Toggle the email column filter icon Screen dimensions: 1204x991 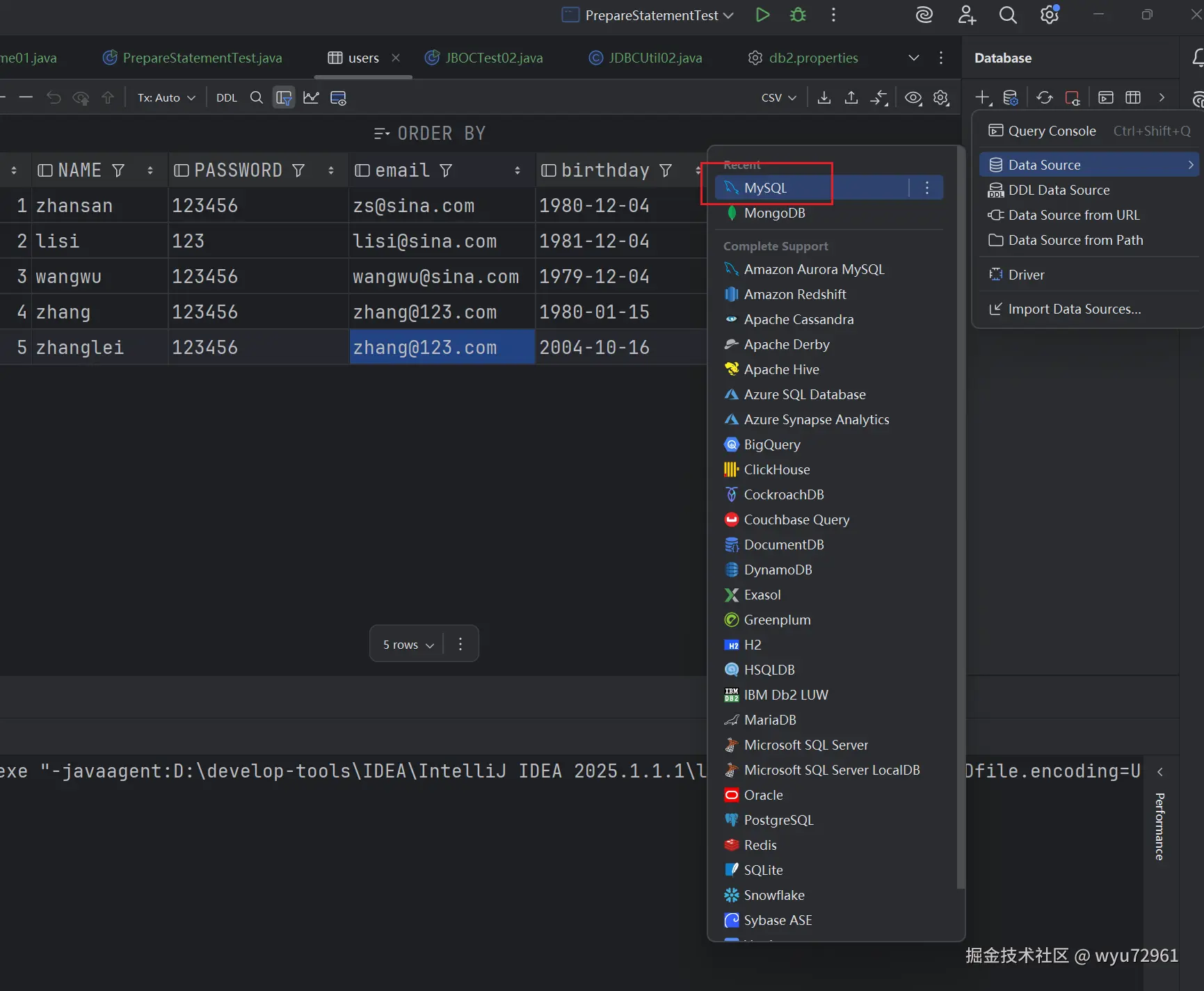[446, 170]
